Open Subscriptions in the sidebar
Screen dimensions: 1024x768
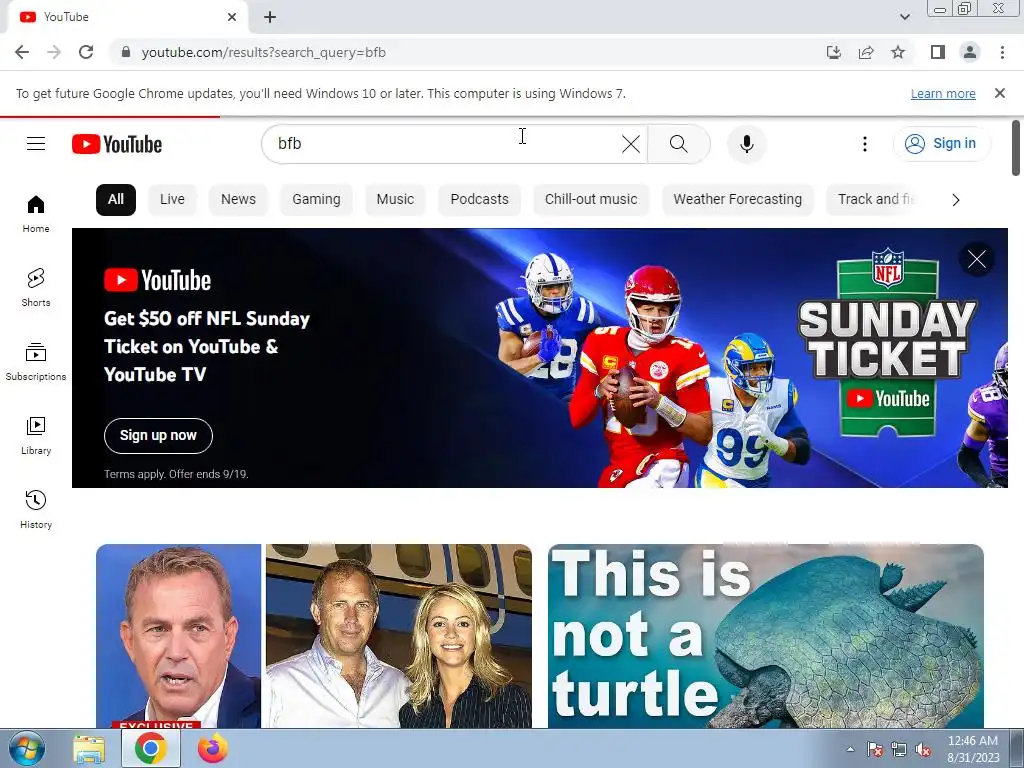point(36,361)
